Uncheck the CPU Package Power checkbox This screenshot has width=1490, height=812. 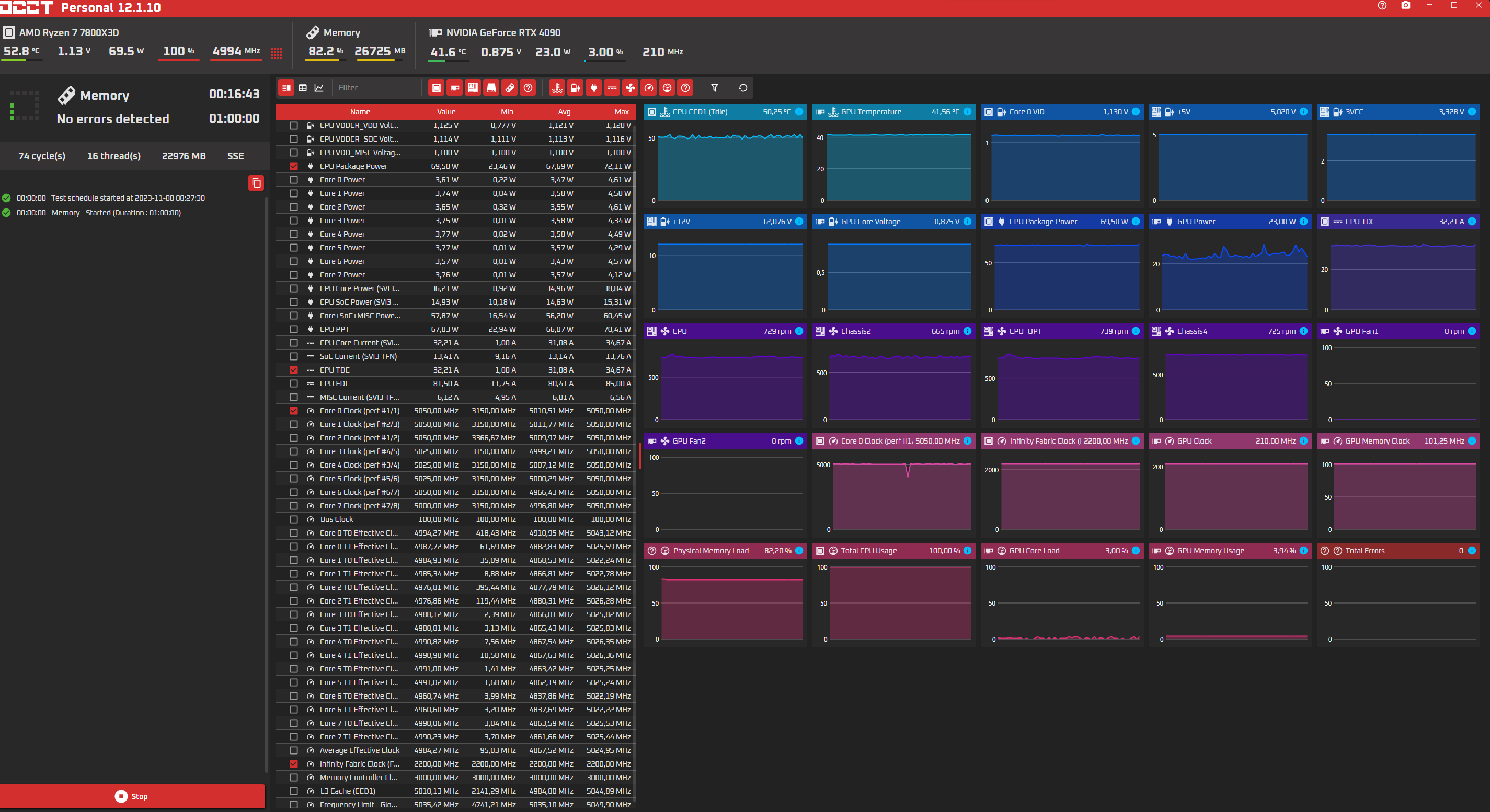coord(294,167)
